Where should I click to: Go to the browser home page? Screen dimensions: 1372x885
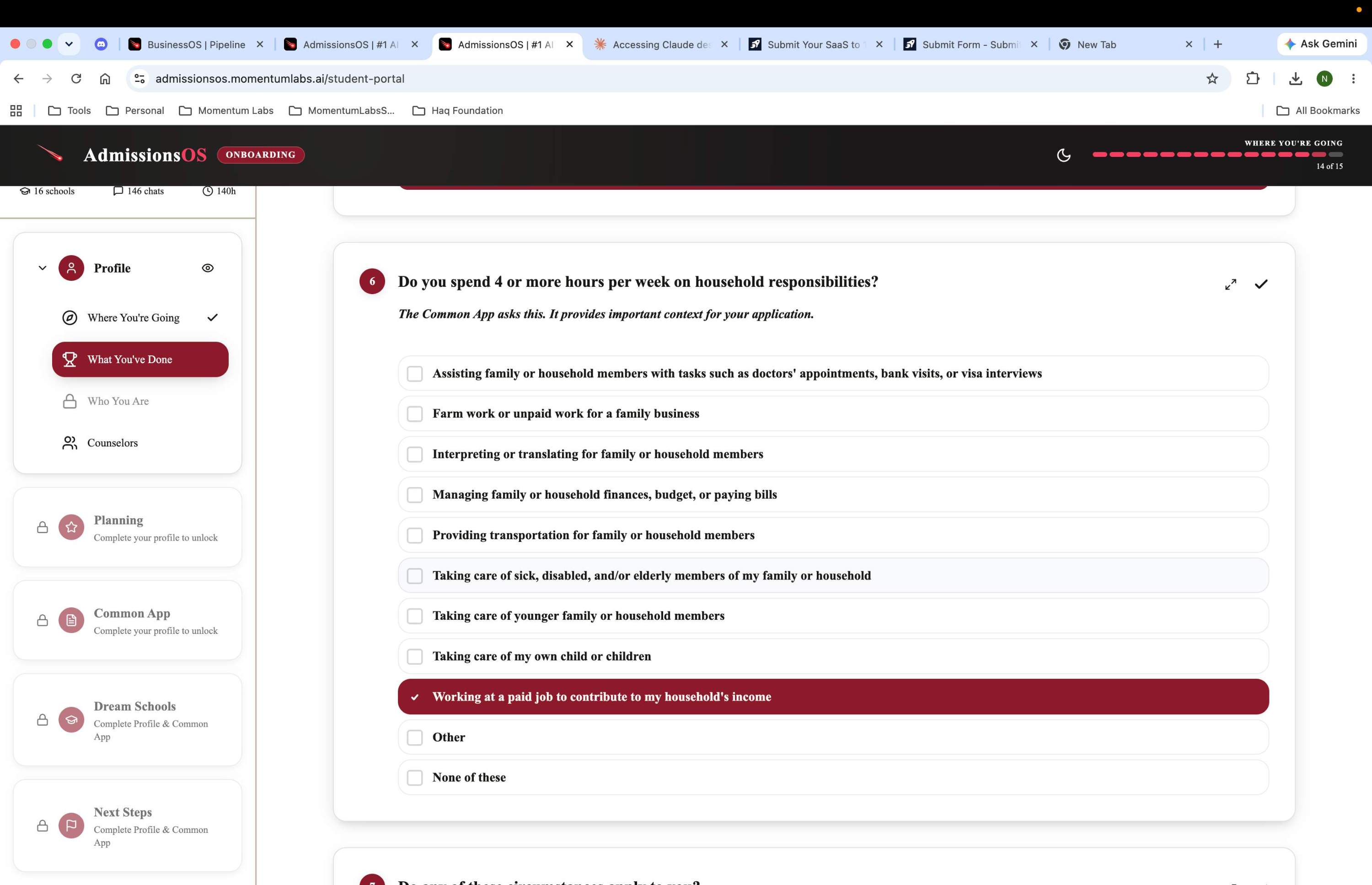[x=105, y=79]
